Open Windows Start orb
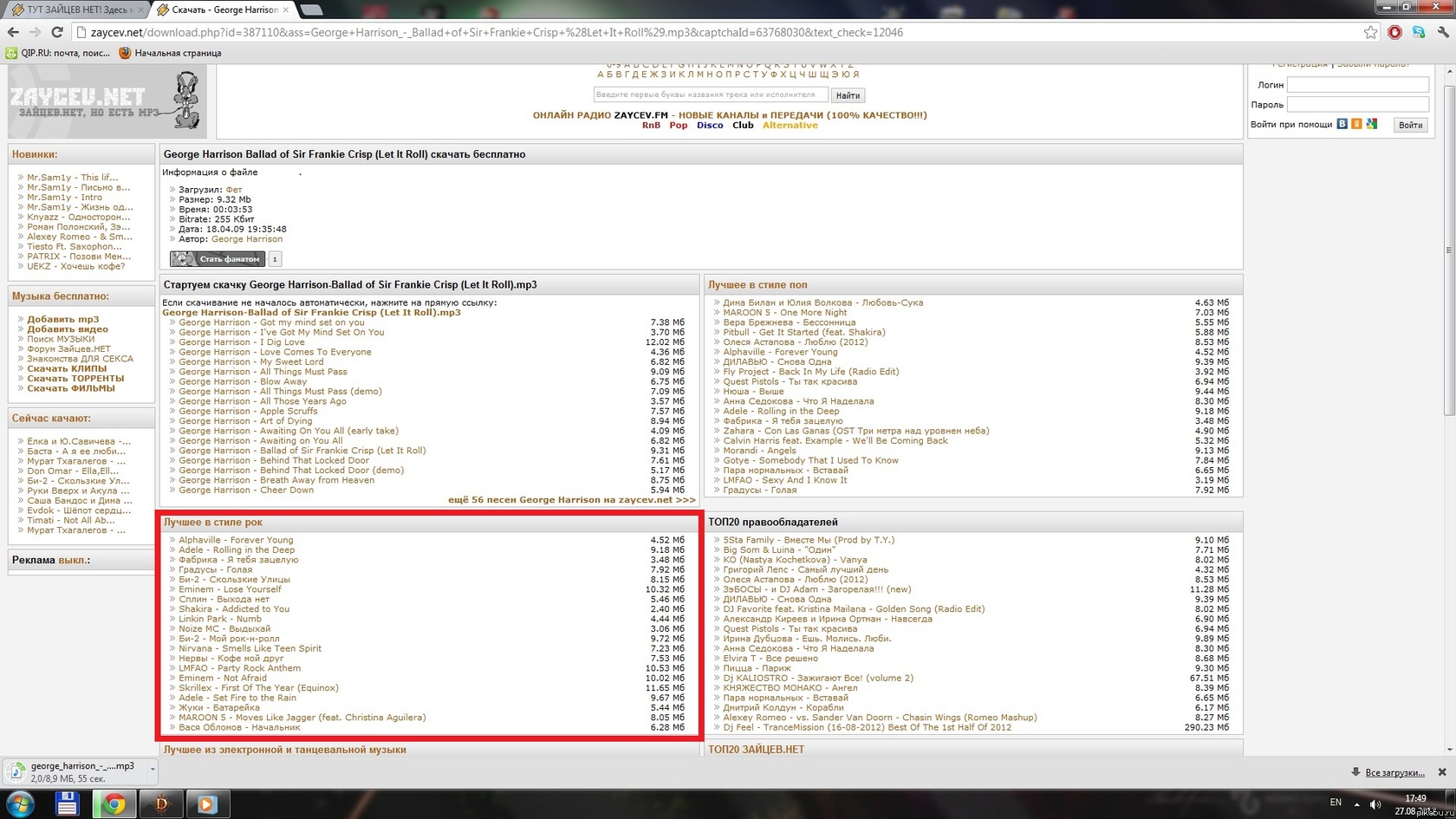The height and width of the screenshot is (819, 1456). [x=19, y=804]
